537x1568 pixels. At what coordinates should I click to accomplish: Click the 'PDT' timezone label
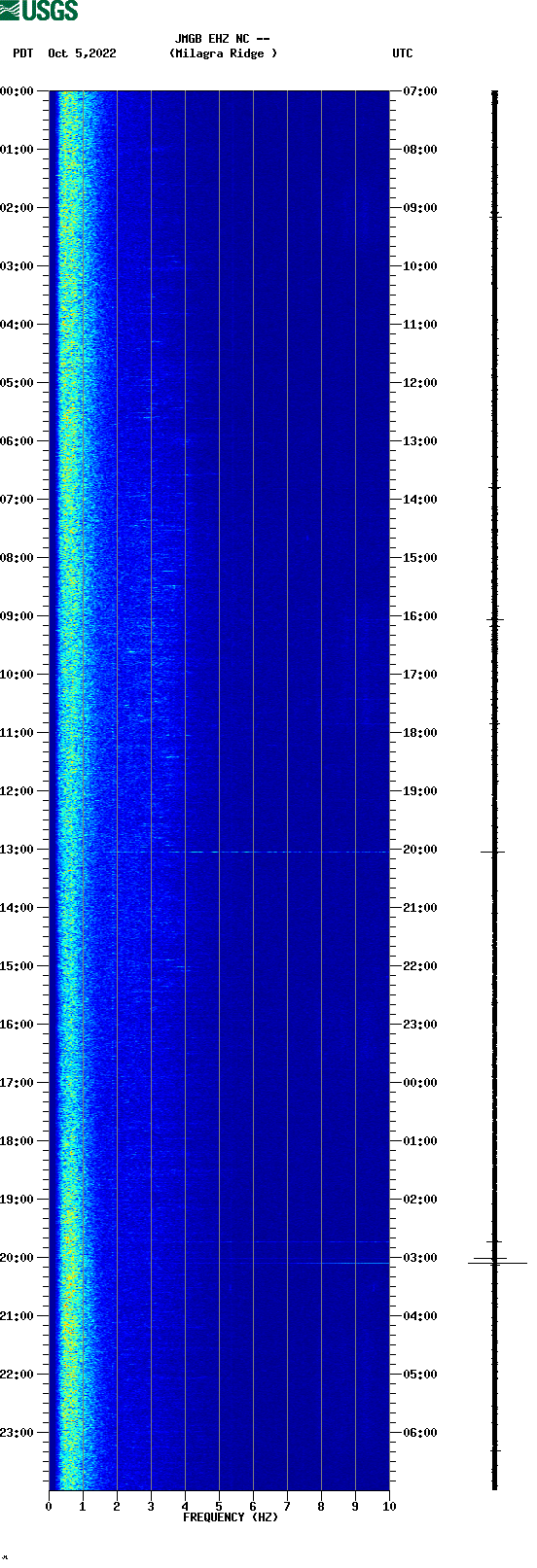(22, 53)
